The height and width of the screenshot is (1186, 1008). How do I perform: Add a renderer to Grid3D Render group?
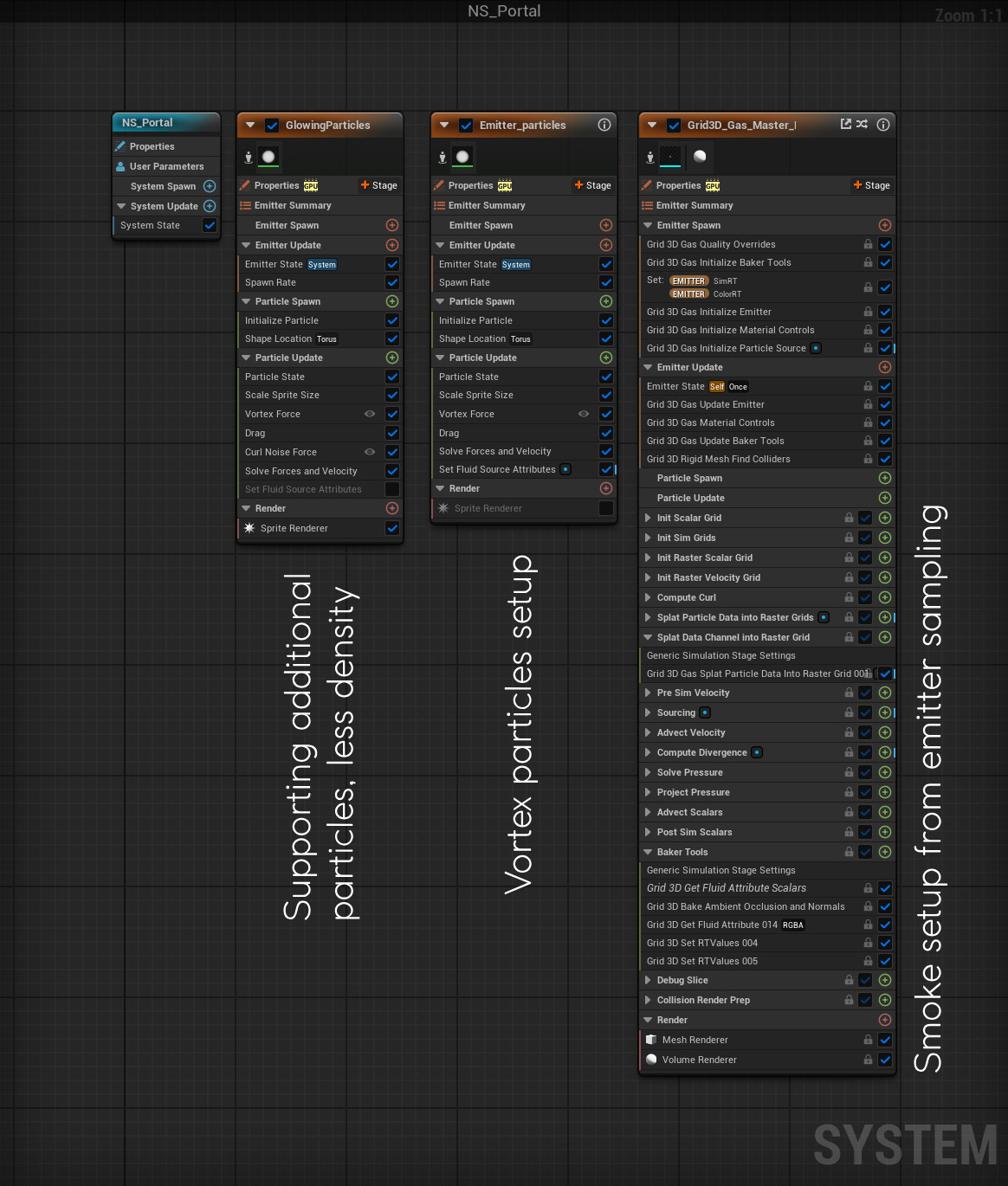[x=885, y=1020]
